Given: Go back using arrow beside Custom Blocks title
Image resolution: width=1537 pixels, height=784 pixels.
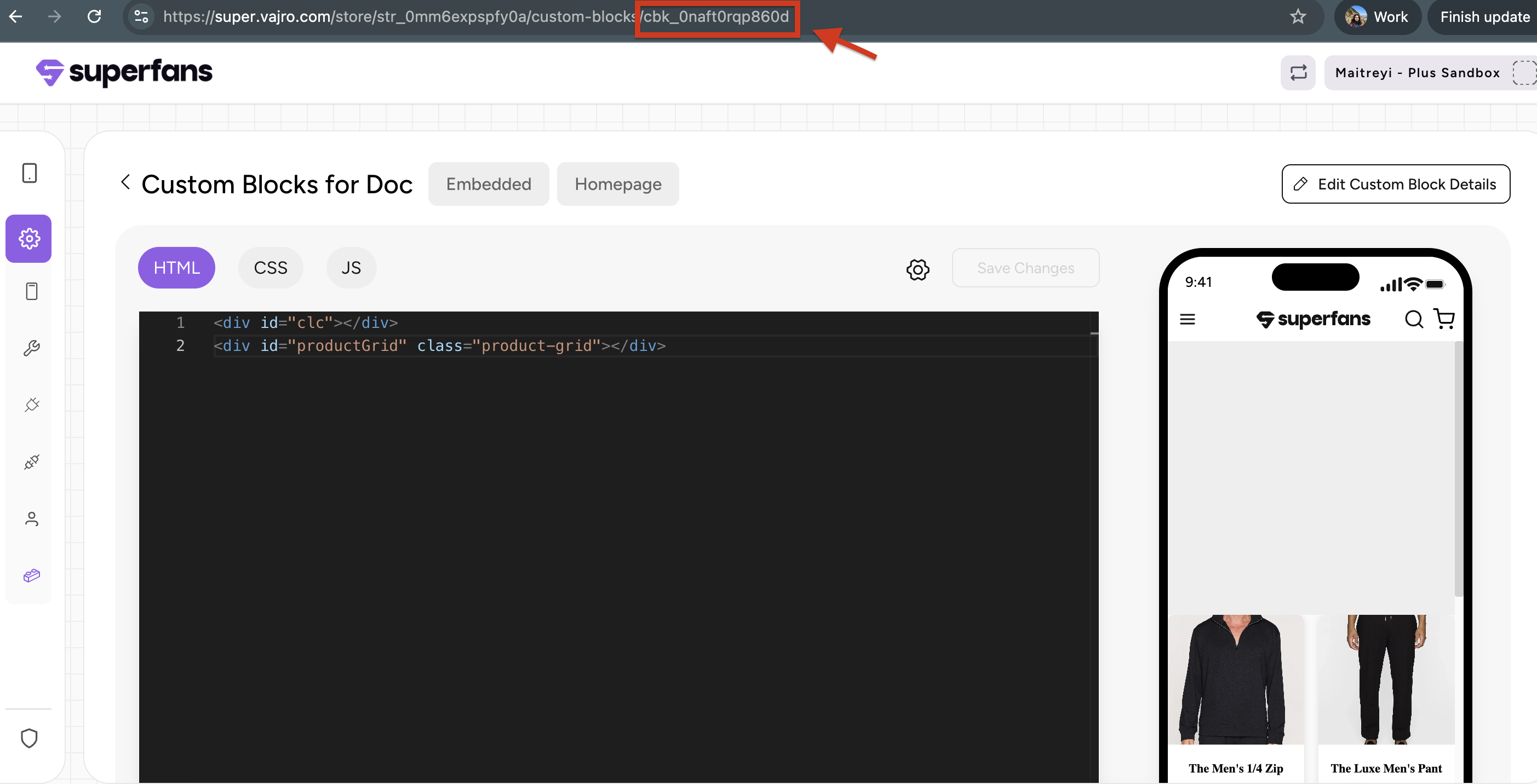Looking at the screenshot, I should pos(125,182).
